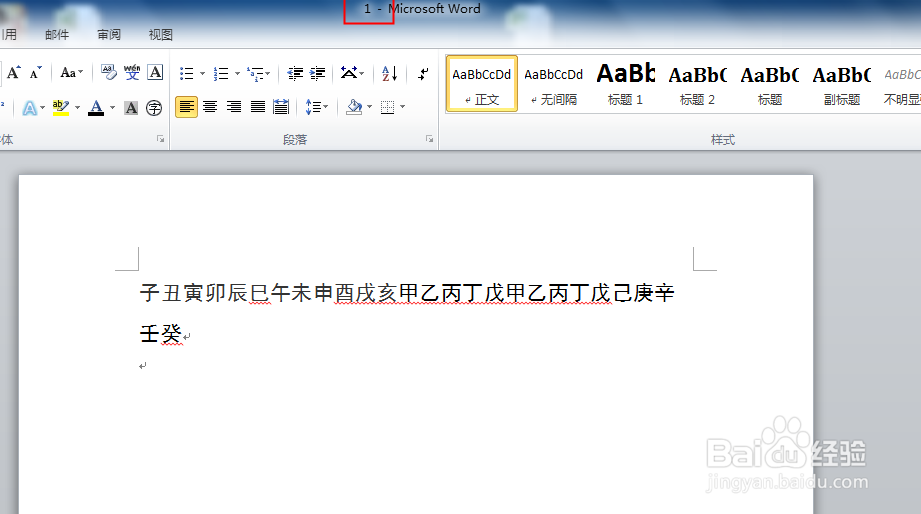Select the 无间隔 style
This screenshot has width=921, height=514.
pos(554,83)
